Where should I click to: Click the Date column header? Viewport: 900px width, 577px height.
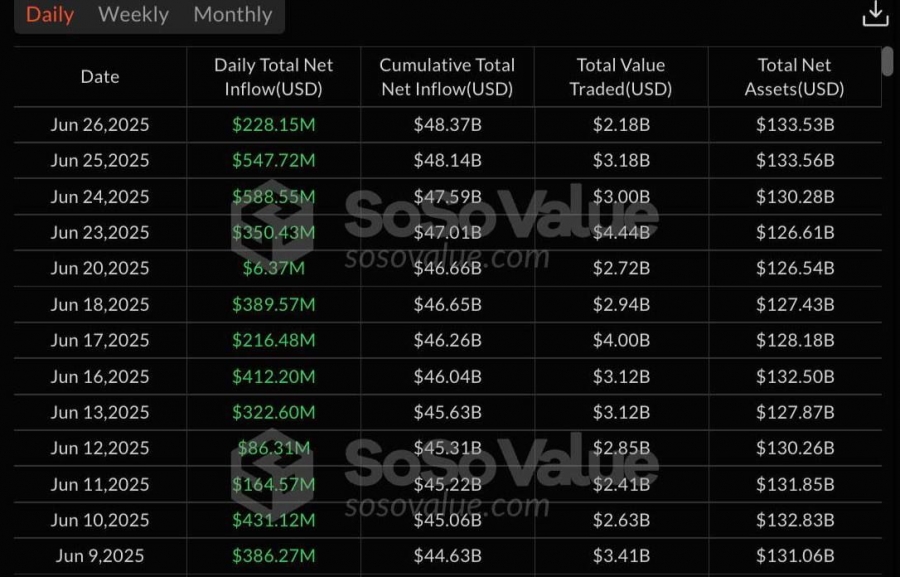pyautogui.click(x=100, y=77)
